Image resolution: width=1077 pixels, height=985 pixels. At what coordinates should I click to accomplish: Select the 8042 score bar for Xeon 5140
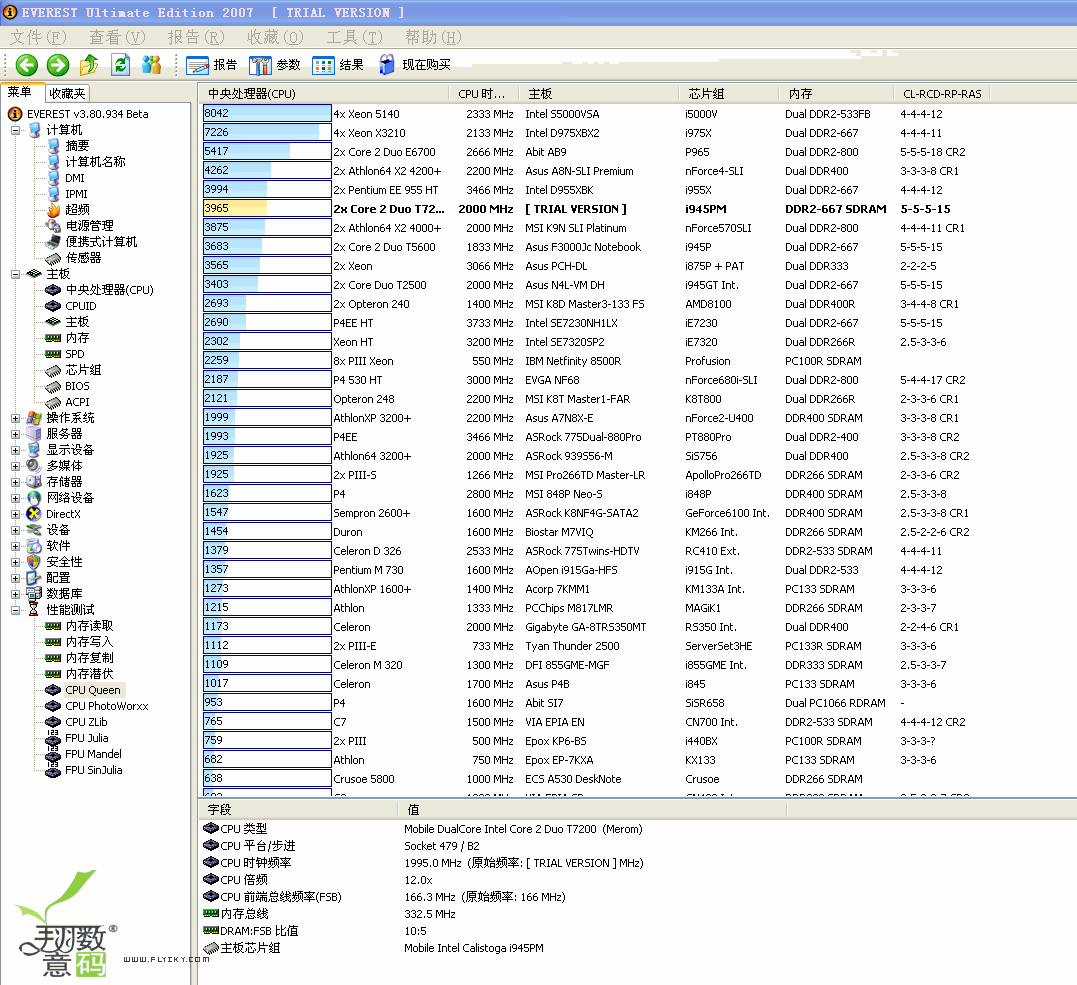pos(267,114)
